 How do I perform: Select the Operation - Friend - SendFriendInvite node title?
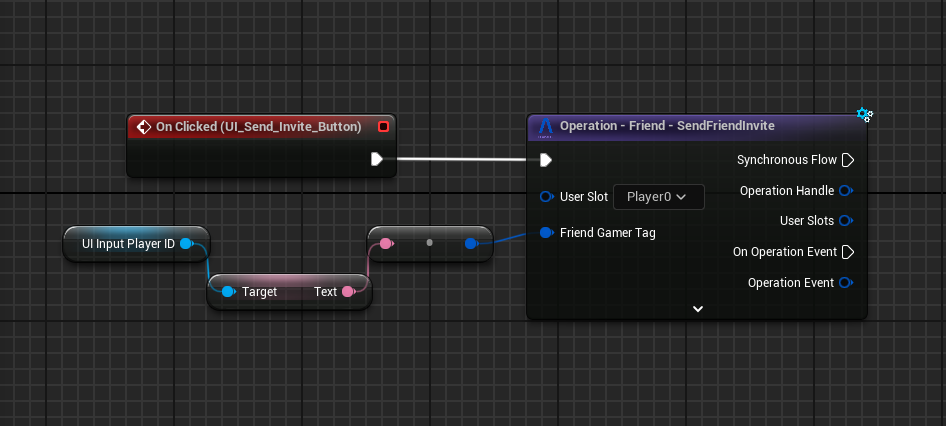(667, 126)
